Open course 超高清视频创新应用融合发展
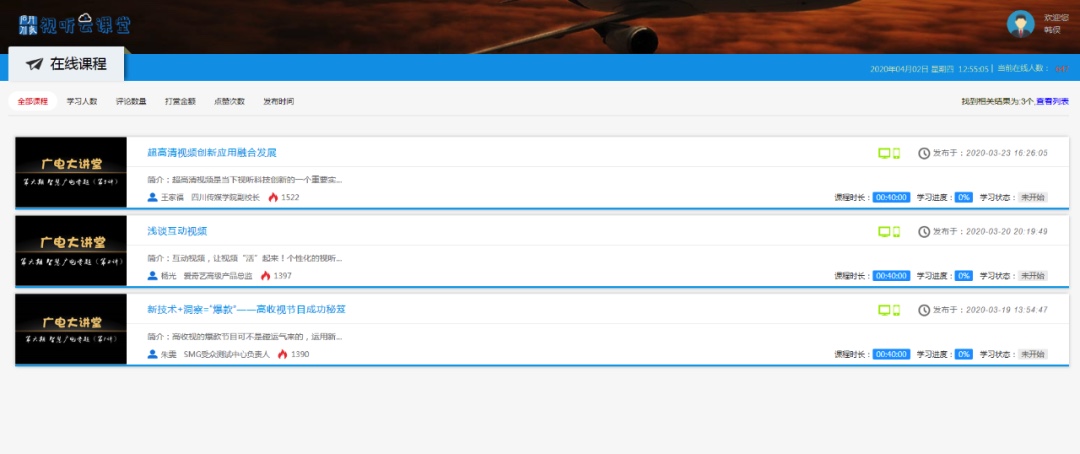Image resolution: width=1080 pixels, height=454 pixels. (x=211, y=153)
